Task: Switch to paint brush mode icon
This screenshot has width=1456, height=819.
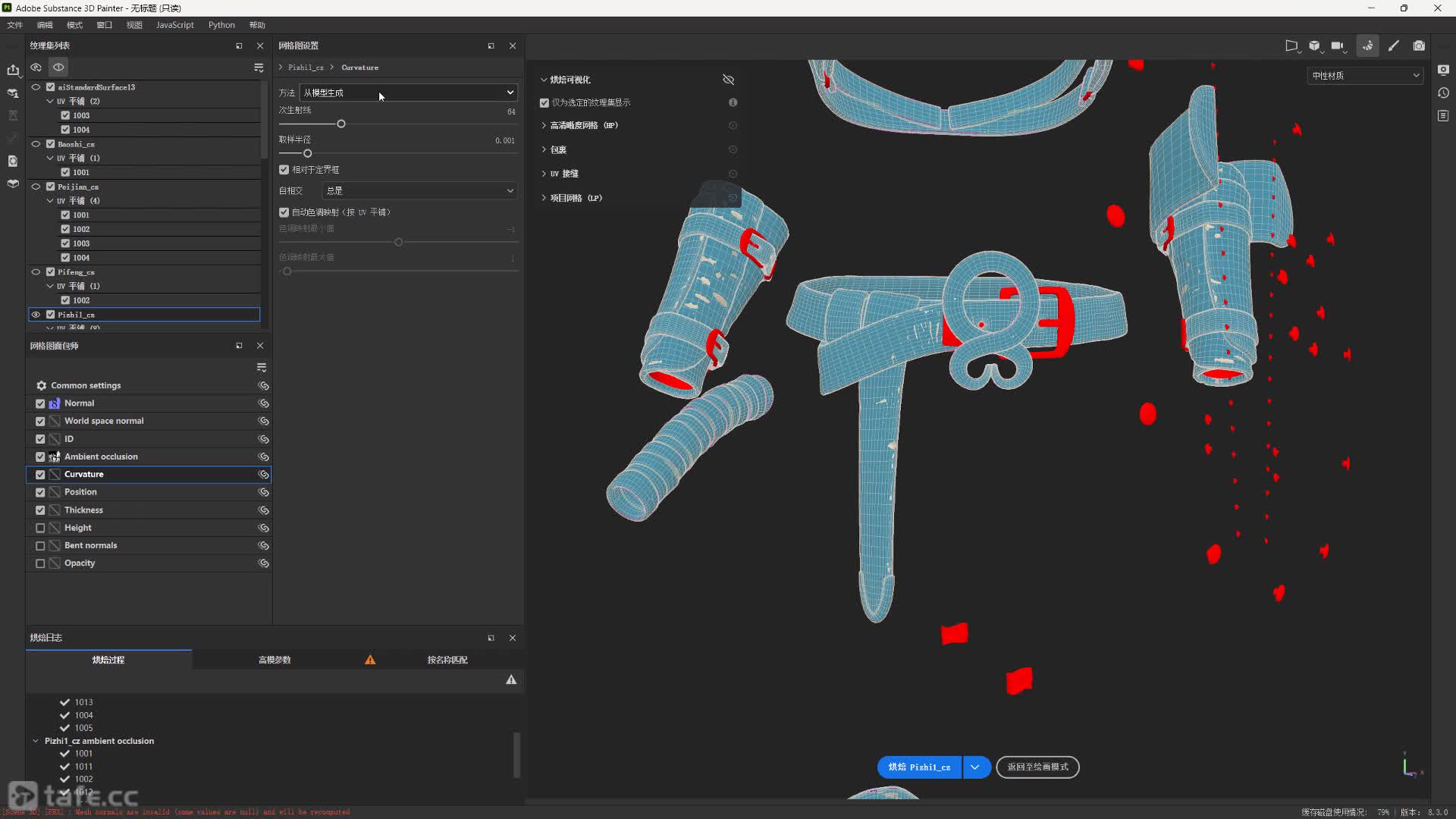Action: [x=1394, y=45]
